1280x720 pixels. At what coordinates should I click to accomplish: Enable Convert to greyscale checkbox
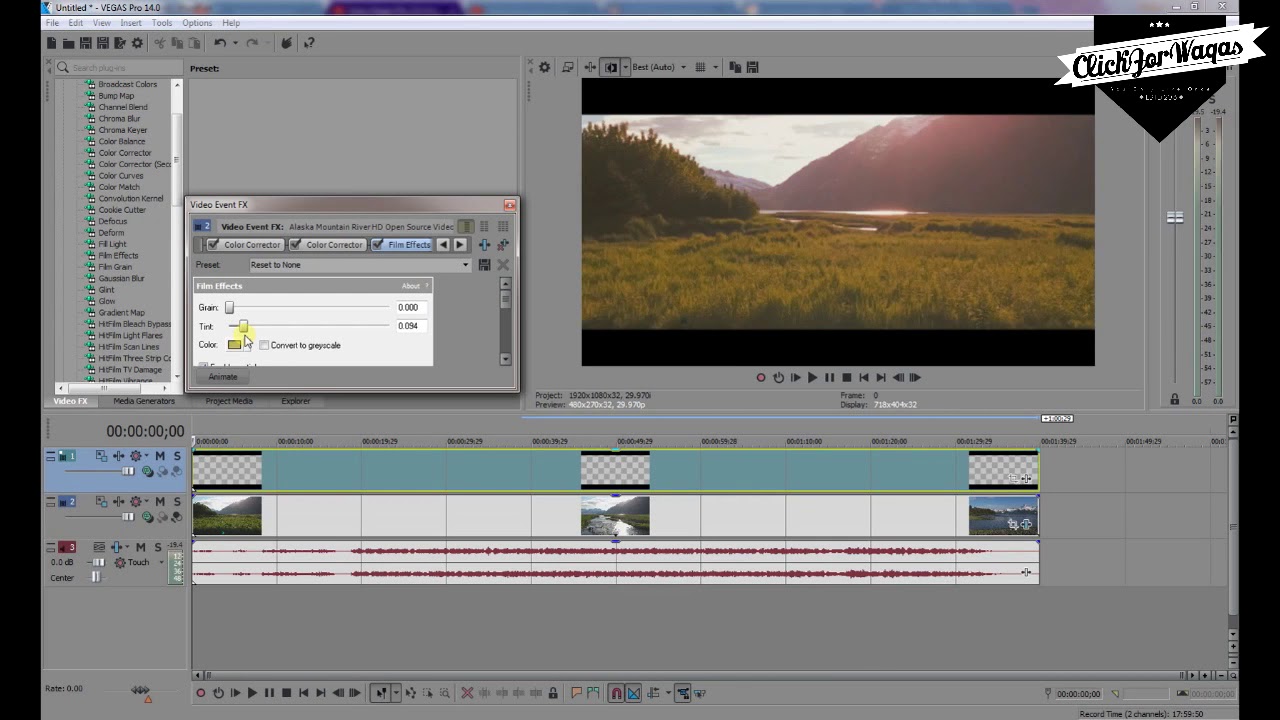(264, 345)
